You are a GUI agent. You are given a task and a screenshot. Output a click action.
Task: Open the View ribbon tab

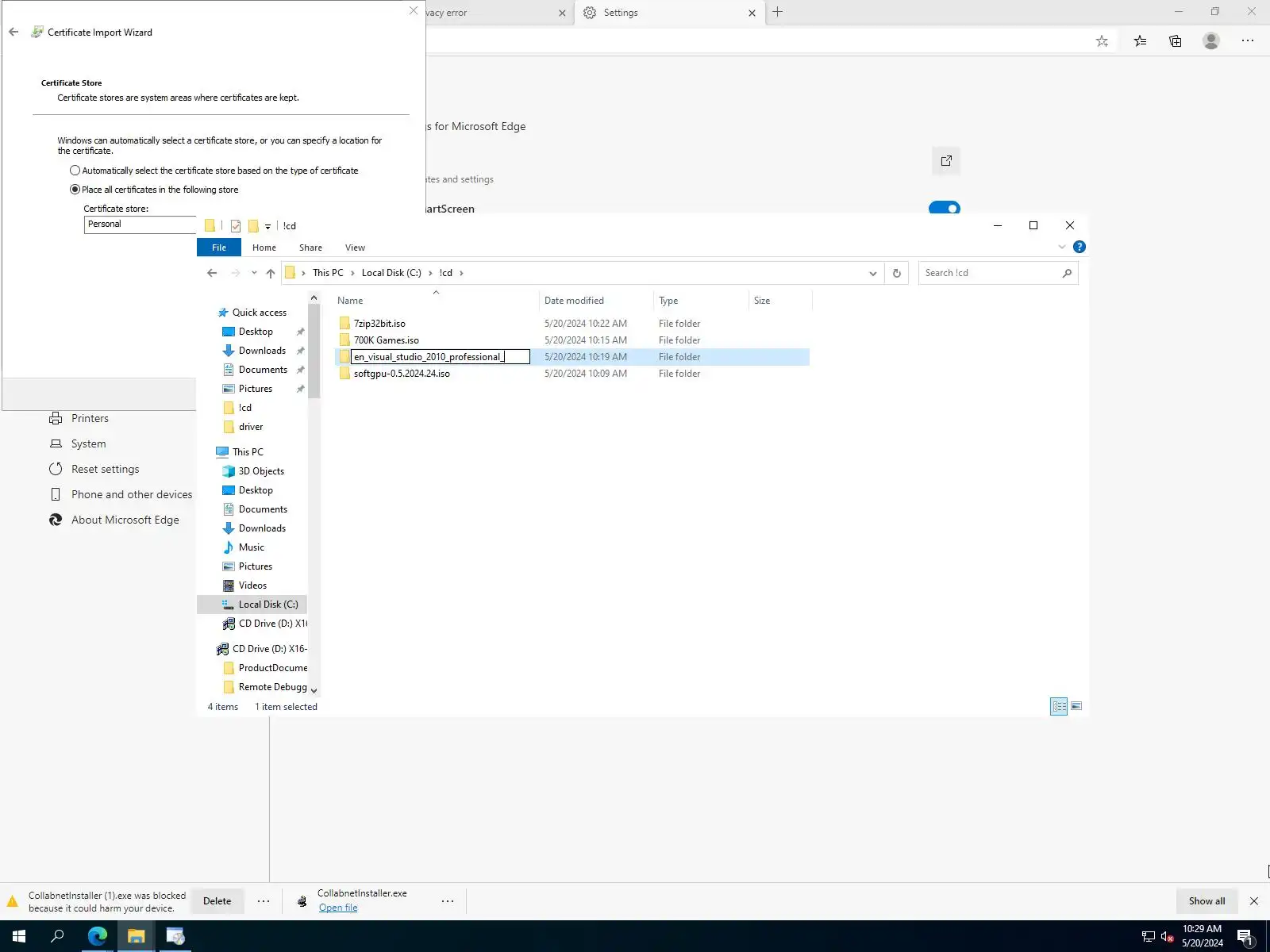pyautogui.click(x=355, y=248)
